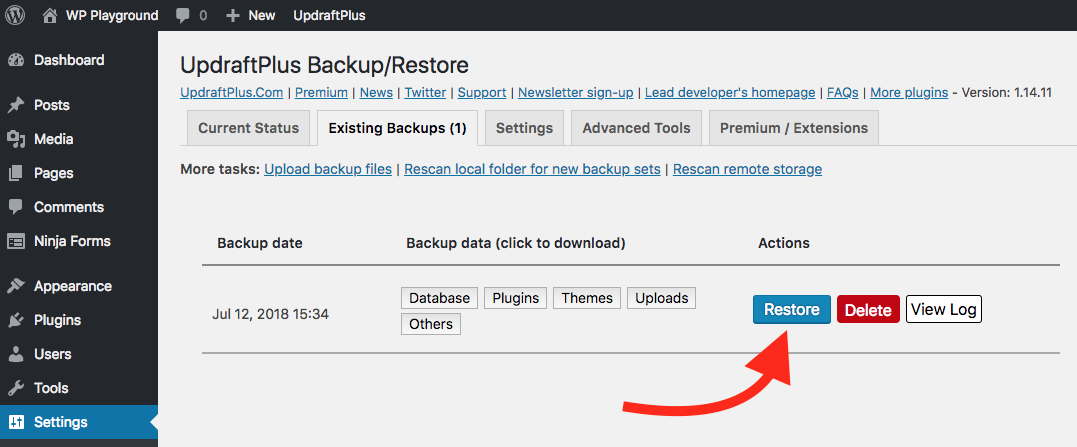The height and width of the screenshot is (447, 1077).
Task: Click the plus New icon in admin bar
Action: (232, 16)
